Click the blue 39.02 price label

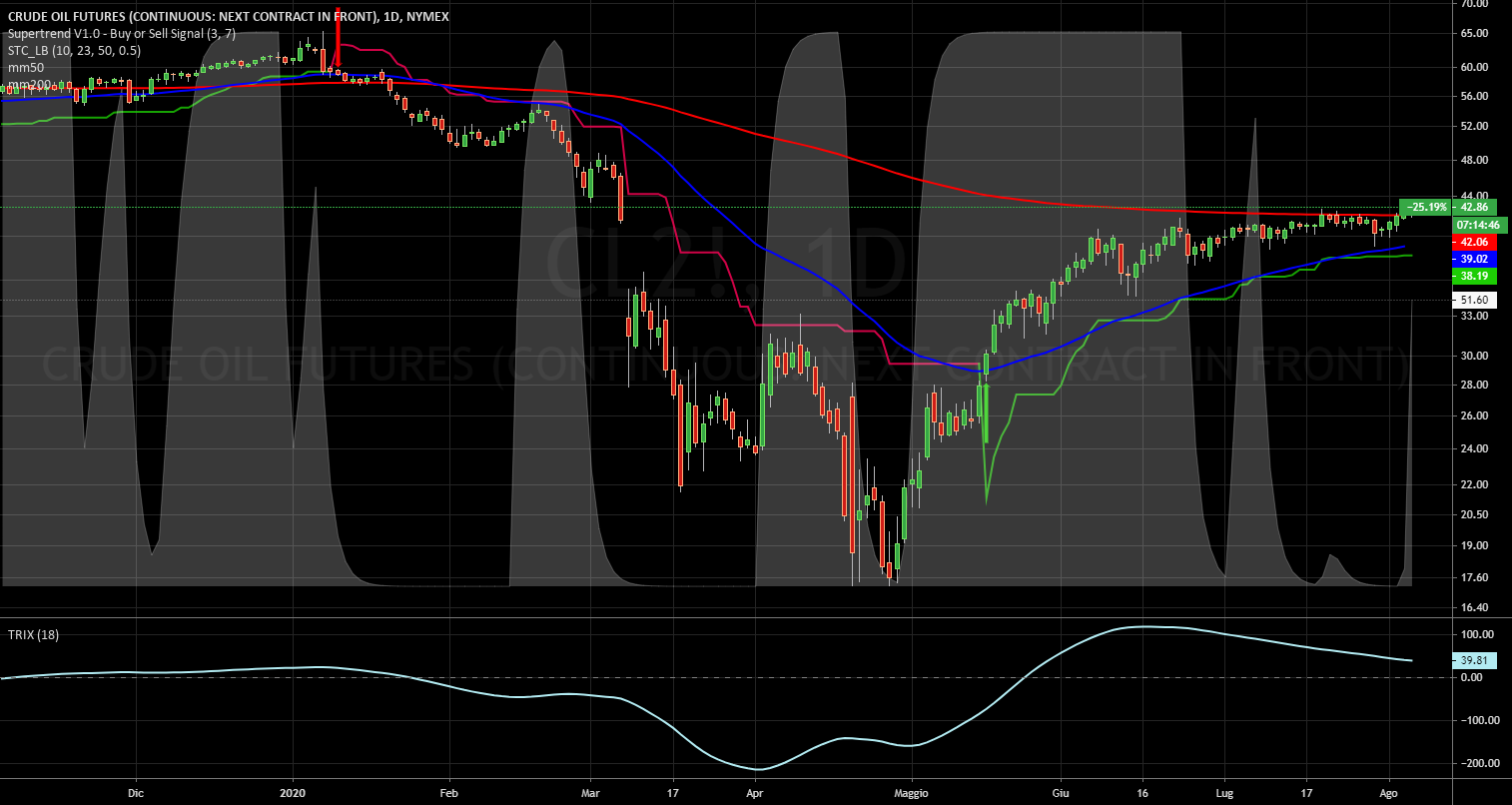(x=1475, y=258)
